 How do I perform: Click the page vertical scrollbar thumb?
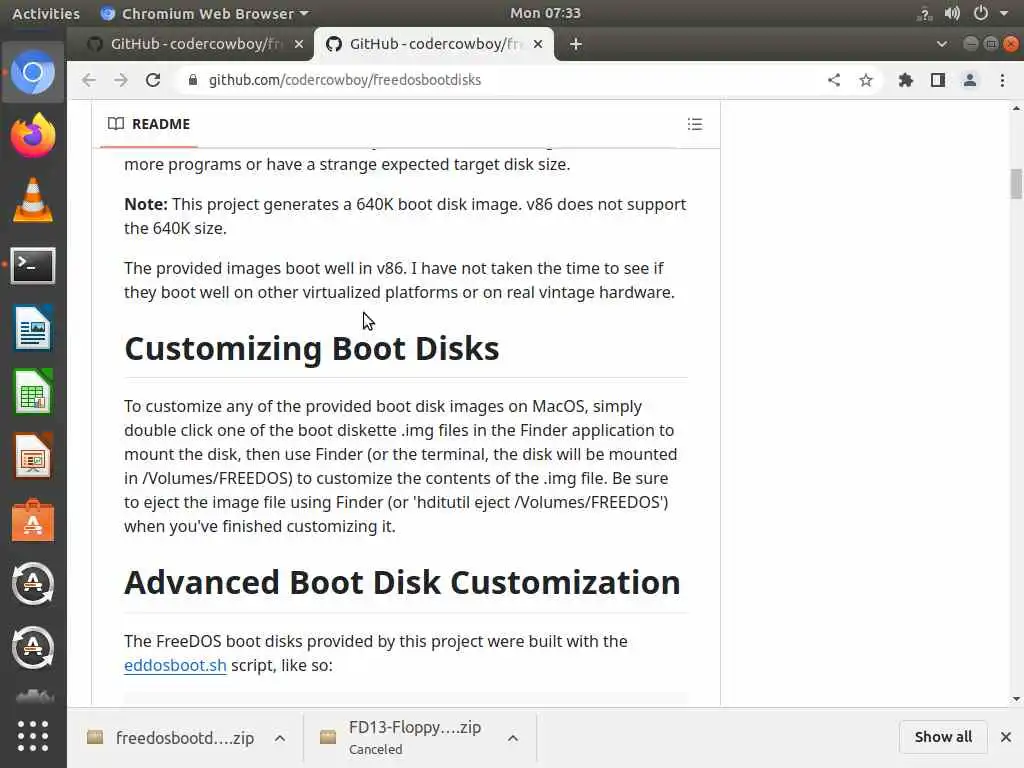tap(1016, 184)
